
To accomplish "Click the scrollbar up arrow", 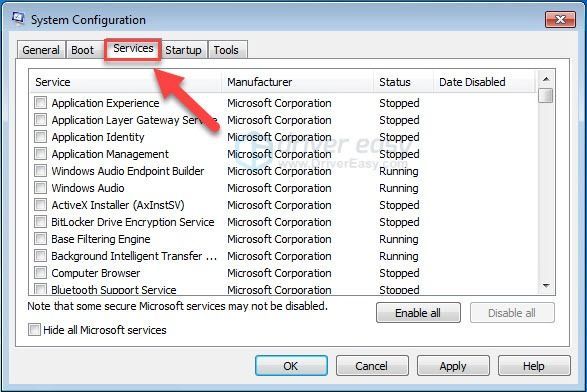I will point(546,79).
